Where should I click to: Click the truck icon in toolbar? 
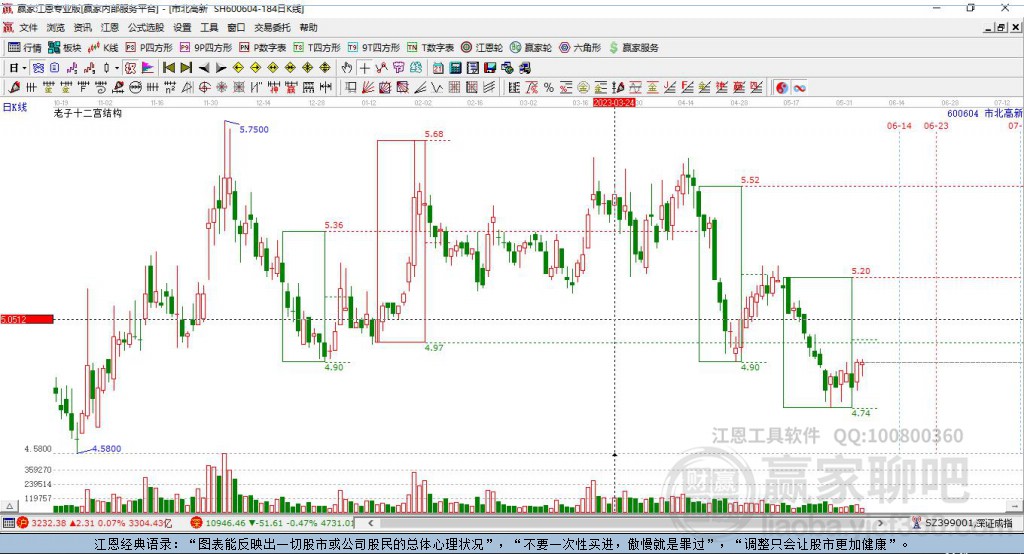(524, 68)
